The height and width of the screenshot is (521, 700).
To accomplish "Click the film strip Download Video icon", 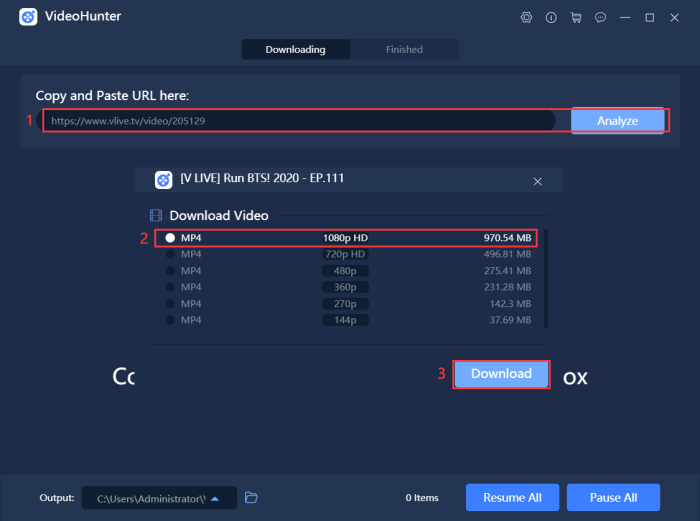I will point(156,216).
